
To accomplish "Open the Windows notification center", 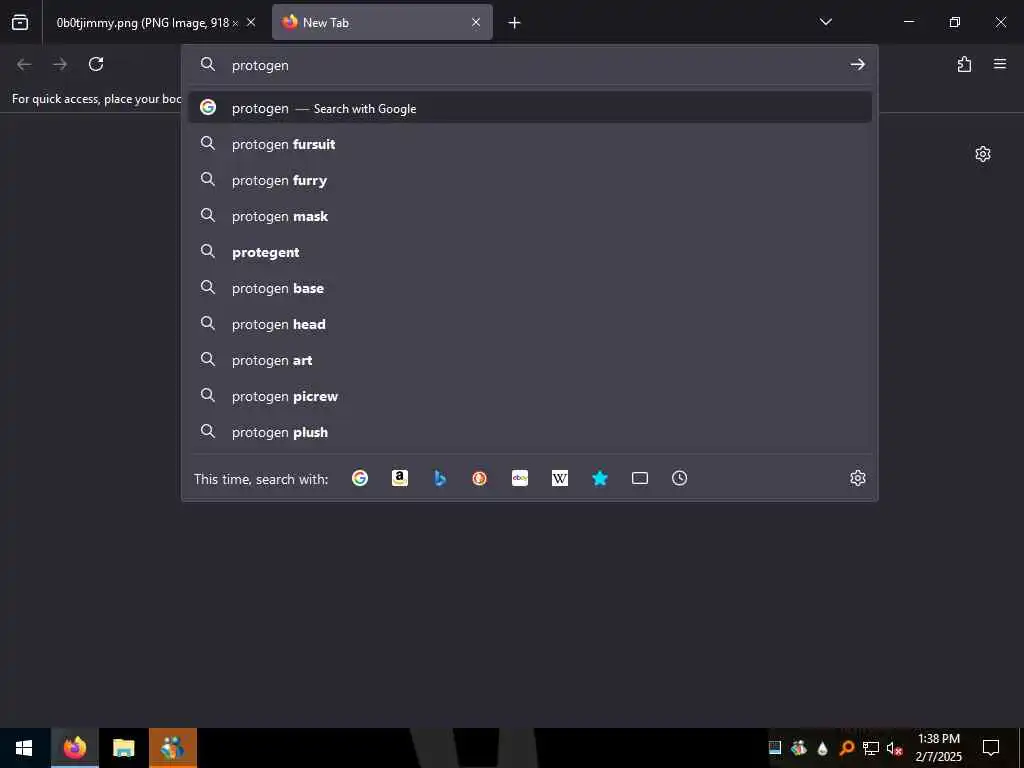I will 991,748.
